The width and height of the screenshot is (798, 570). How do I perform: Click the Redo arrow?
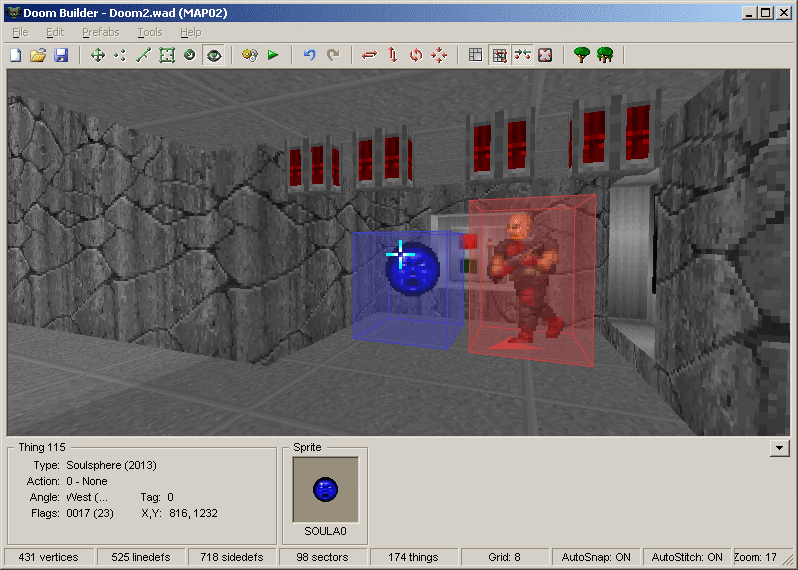coord(333,55)
